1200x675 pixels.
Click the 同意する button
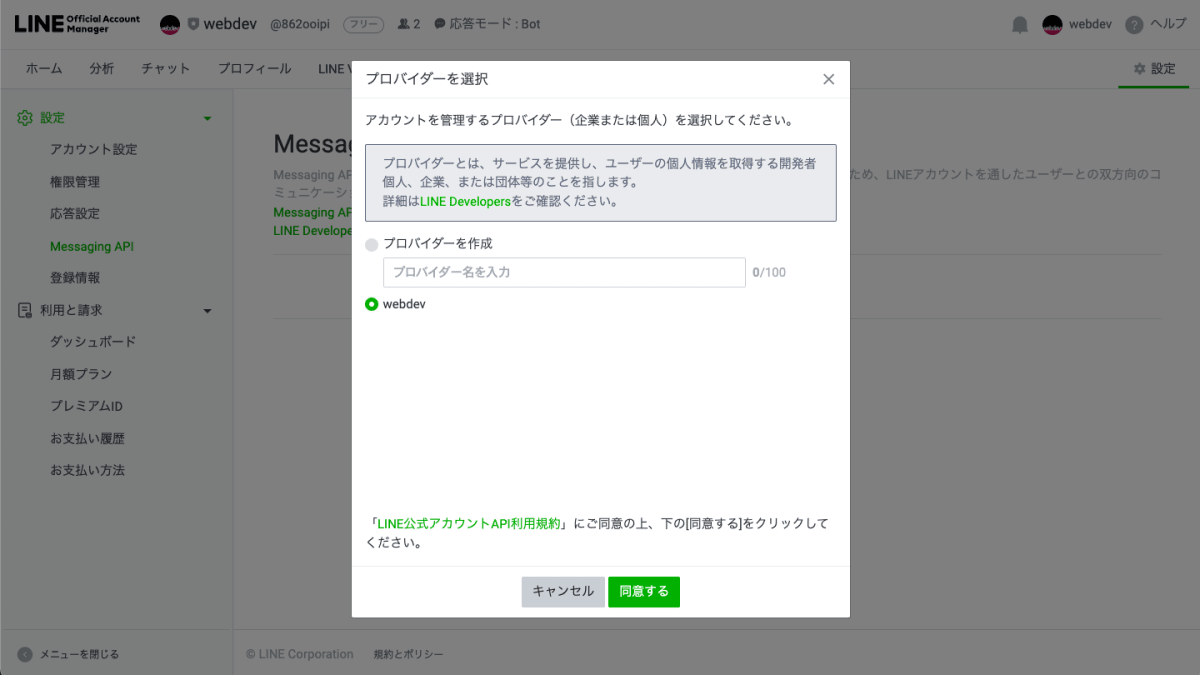[644, 591]
